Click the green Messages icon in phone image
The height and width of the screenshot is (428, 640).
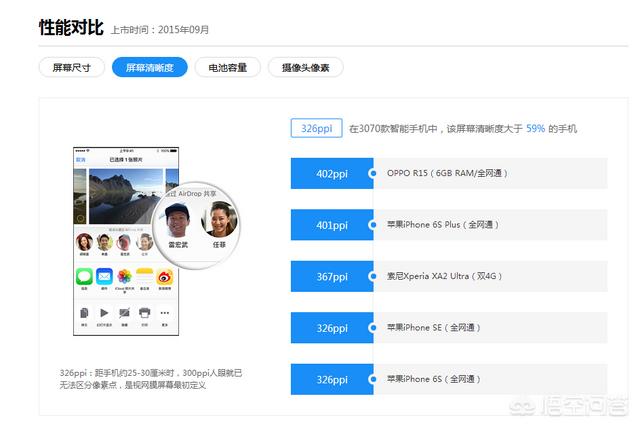[84, 277]
